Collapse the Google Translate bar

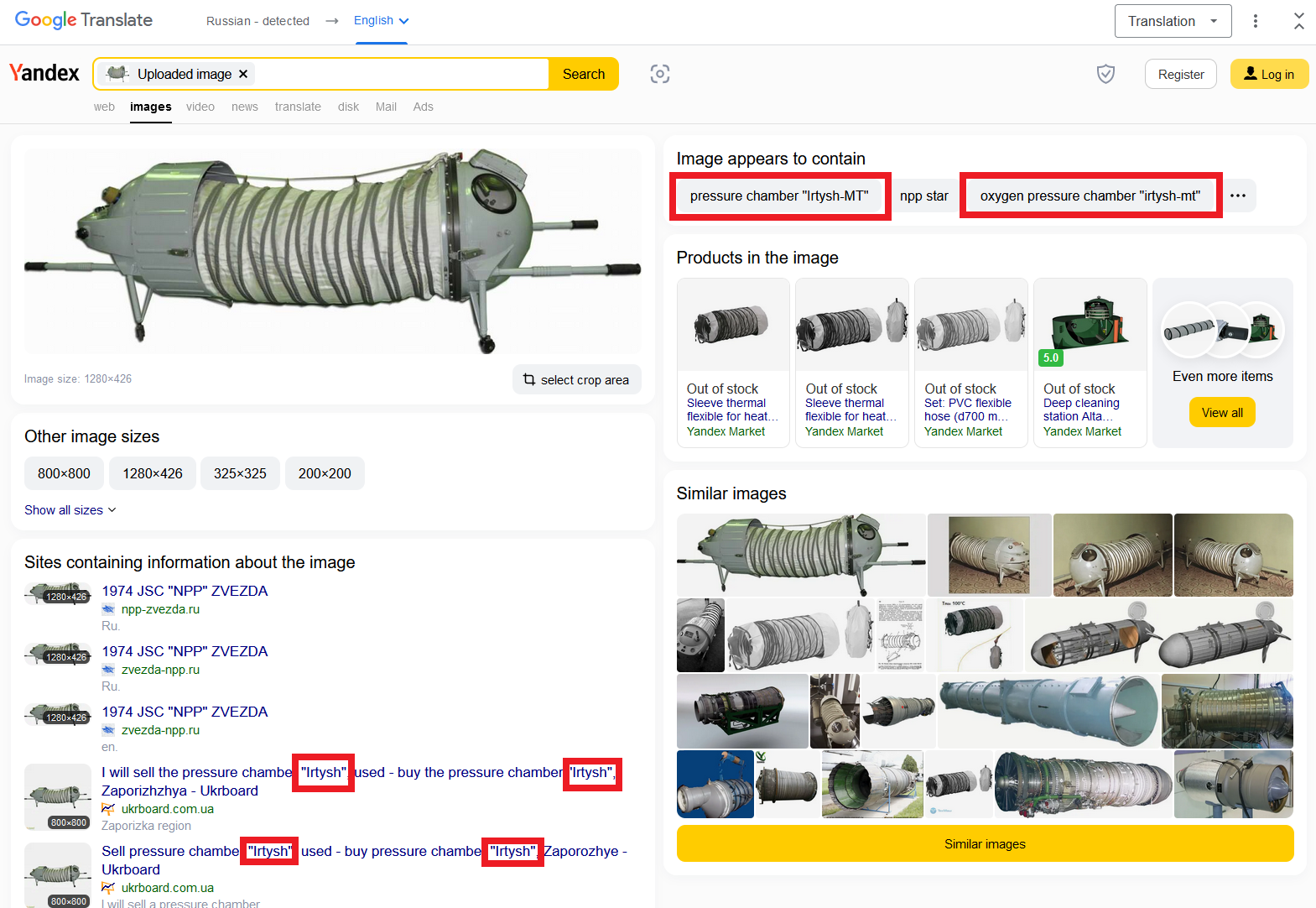coord(1298,21)
